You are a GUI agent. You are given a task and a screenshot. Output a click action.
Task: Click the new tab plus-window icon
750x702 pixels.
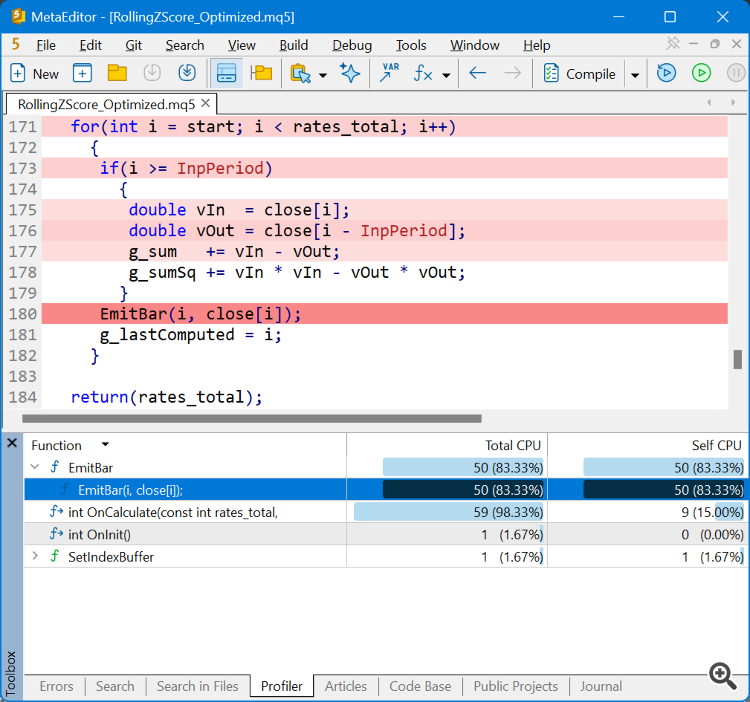click(x=82, y=74)
